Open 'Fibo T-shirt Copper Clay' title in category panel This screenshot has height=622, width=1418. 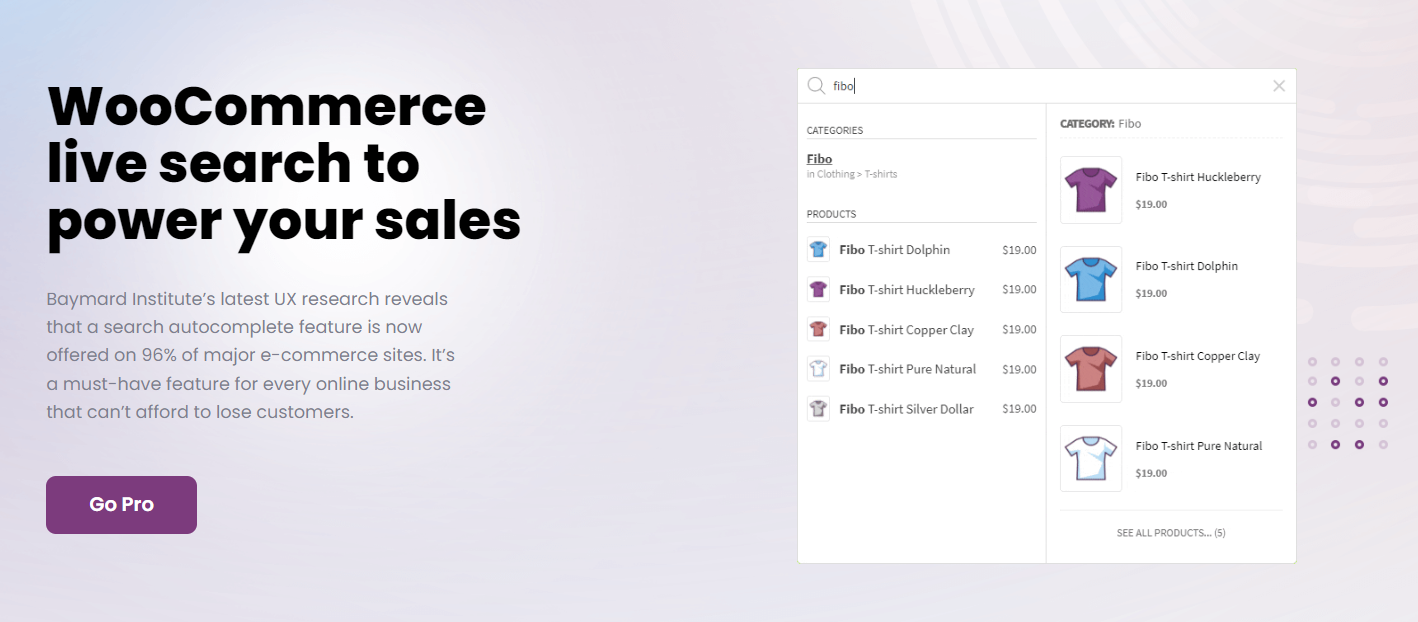click(1198, 356)
